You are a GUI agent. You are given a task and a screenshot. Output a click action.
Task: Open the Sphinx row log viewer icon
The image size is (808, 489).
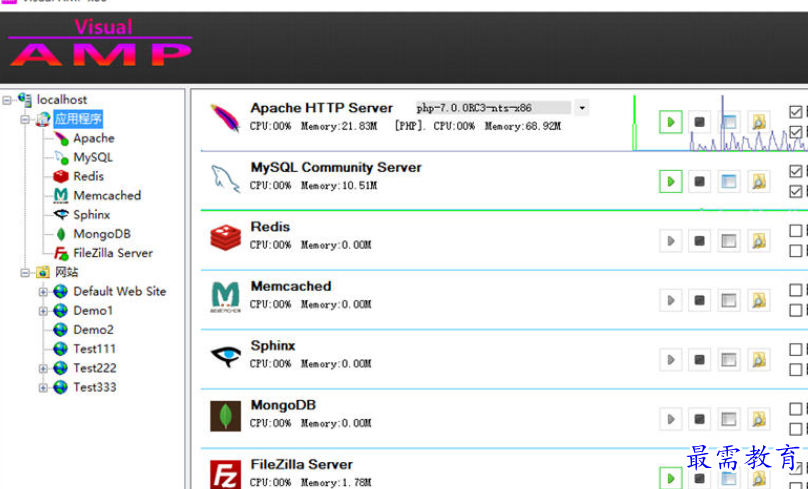pyautogui.click(x=759, y=359)
